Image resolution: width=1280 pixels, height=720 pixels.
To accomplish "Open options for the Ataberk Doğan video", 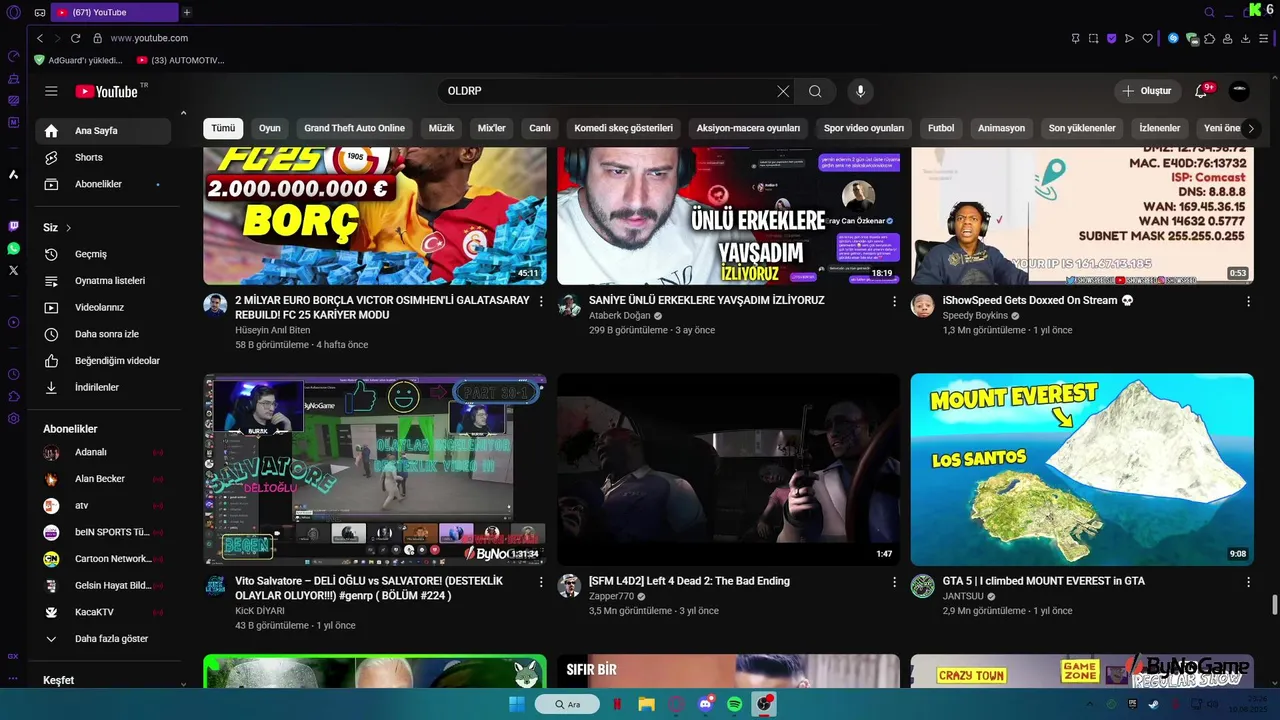I will pos(895,301).
